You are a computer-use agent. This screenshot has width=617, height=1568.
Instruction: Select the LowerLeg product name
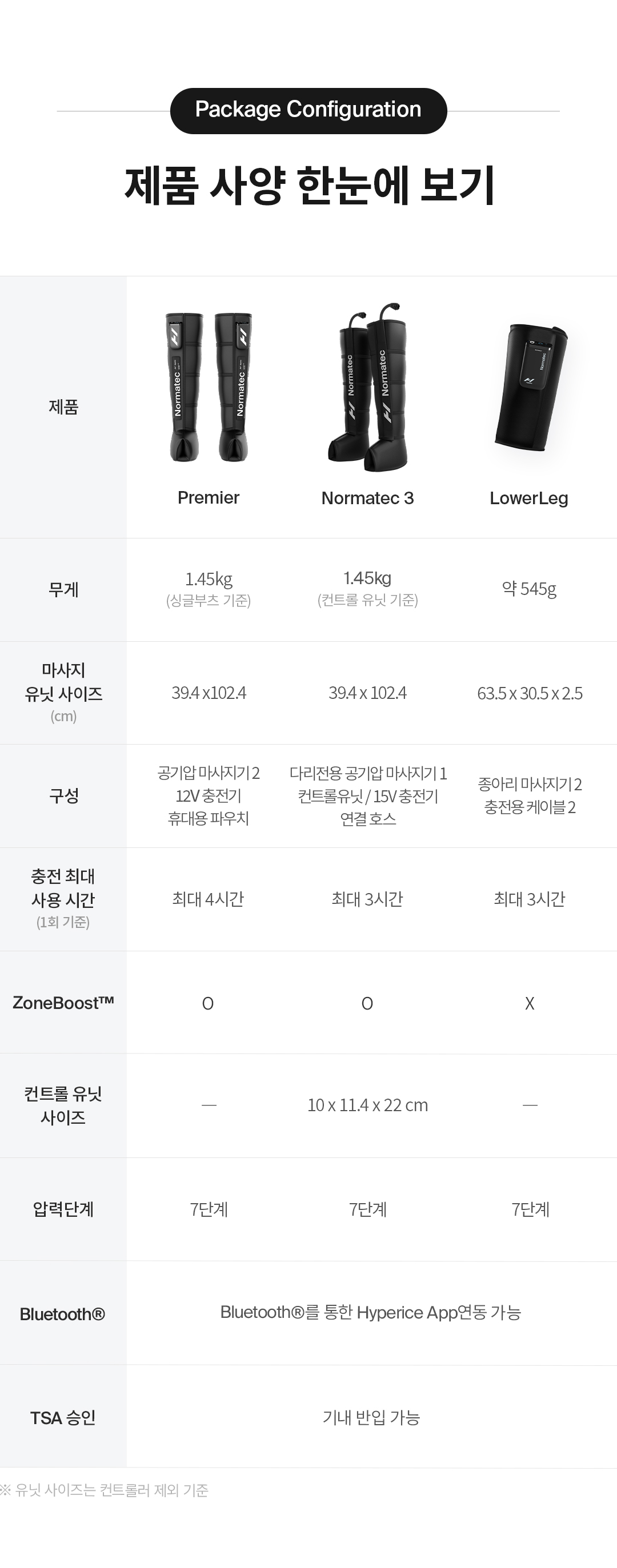click(x=528, y=498)
